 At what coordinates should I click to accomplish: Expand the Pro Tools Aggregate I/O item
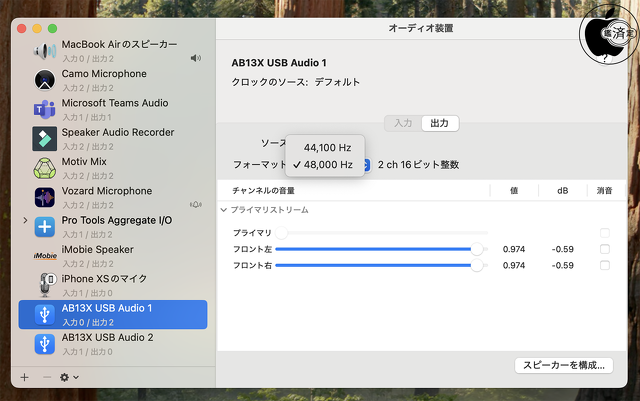(x=25, y=220)
